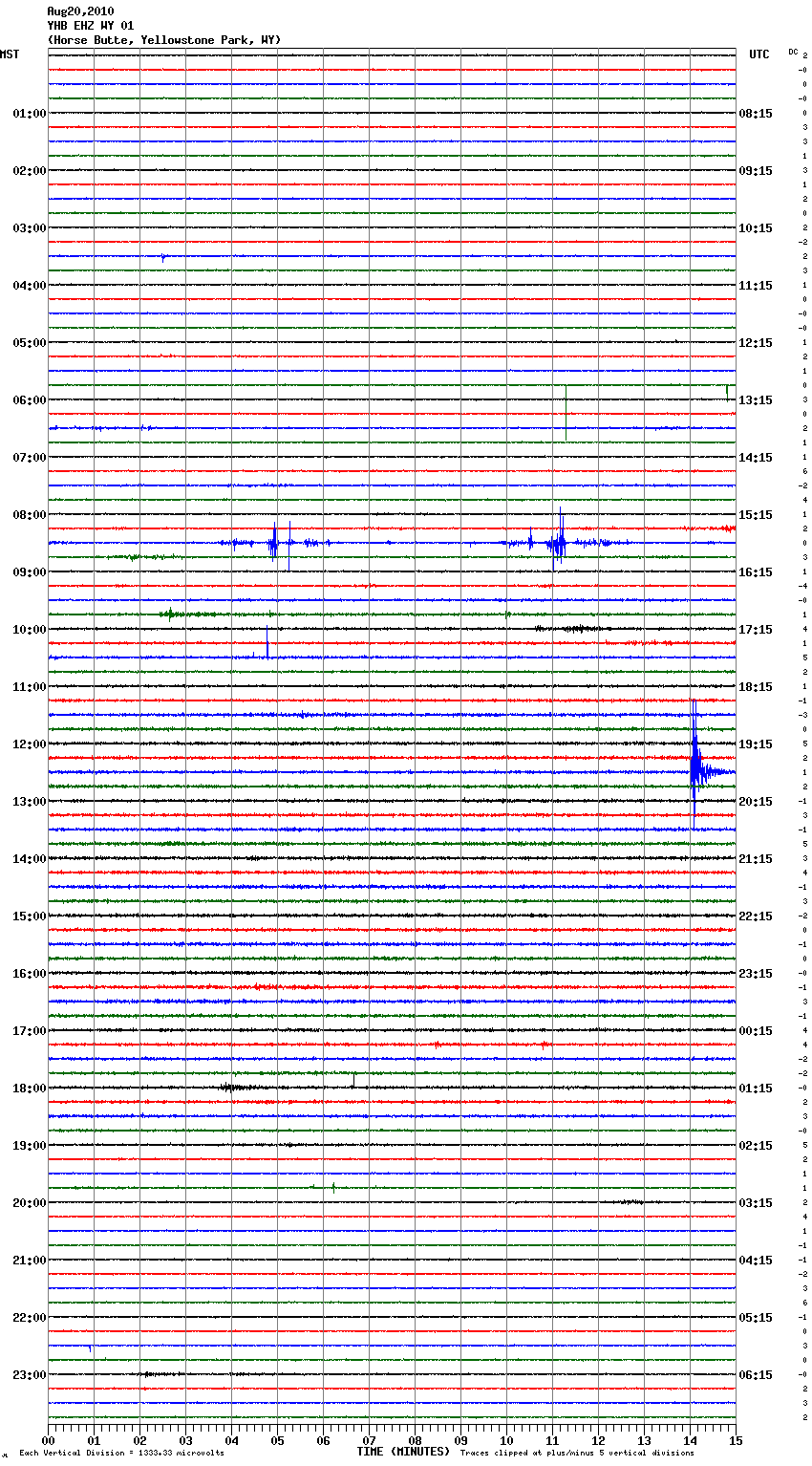Click the 01:15 UTC time label

pyautogui.click(x=756, y=1089)
